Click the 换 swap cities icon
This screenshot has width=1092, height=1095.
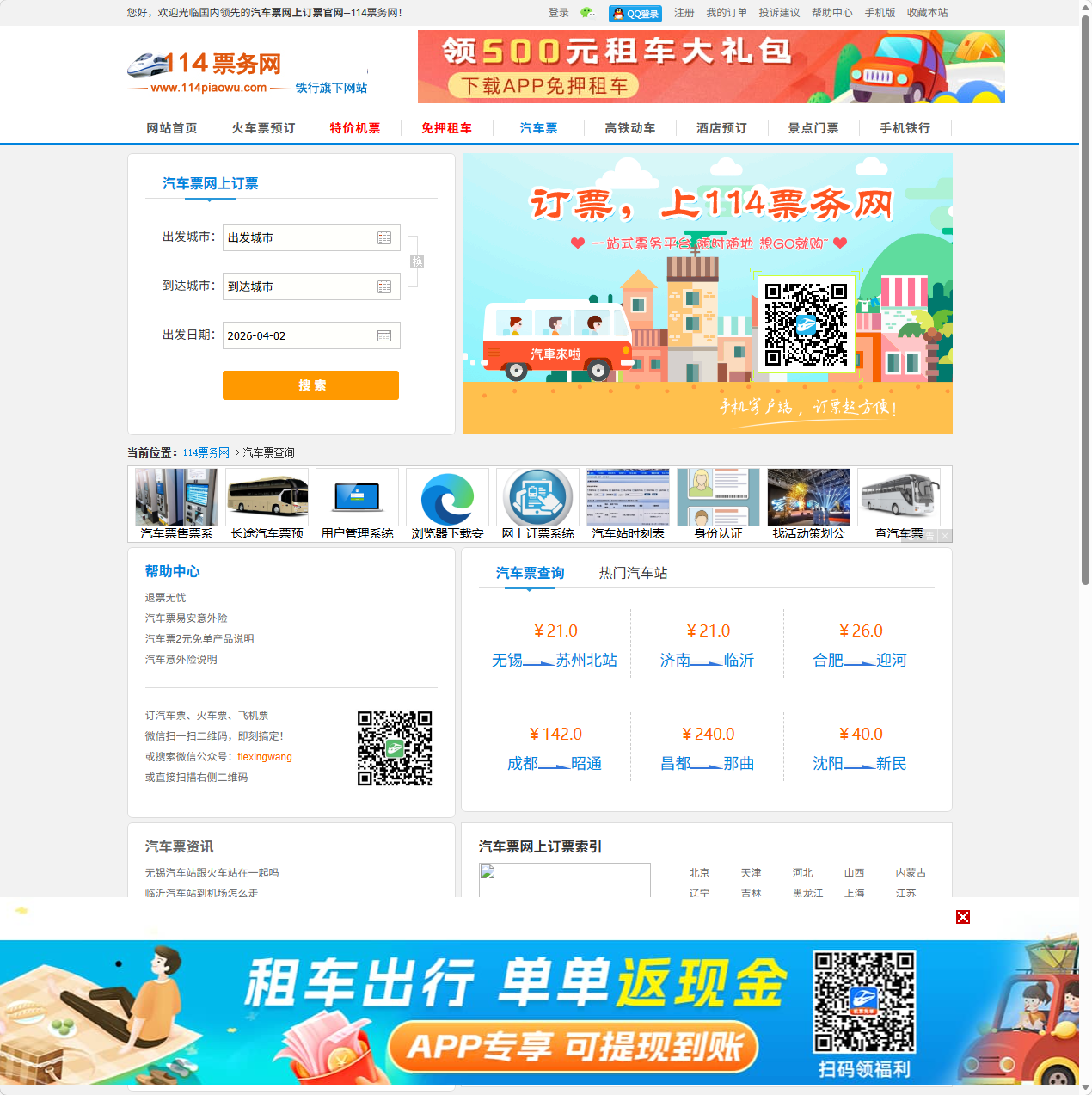click(x=417, y=261)
